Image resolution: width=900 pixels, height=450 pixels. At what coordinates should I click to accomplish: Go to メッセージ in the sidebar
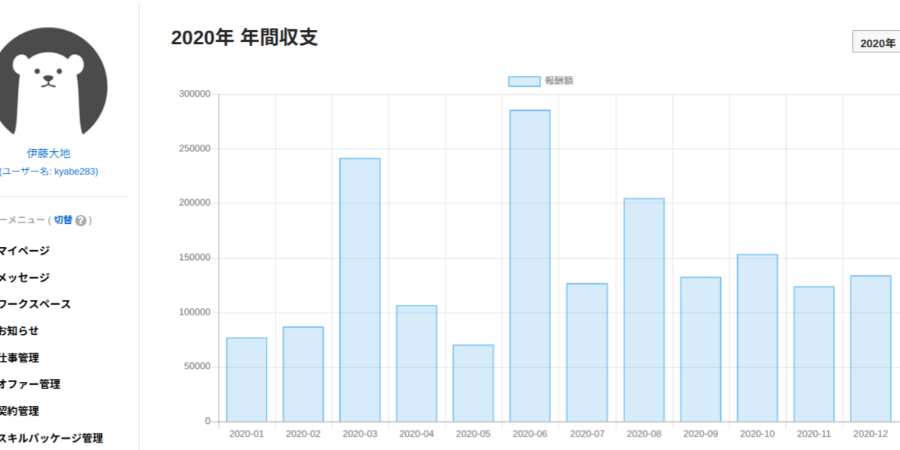pyautogui.click(x=24, y=278)
